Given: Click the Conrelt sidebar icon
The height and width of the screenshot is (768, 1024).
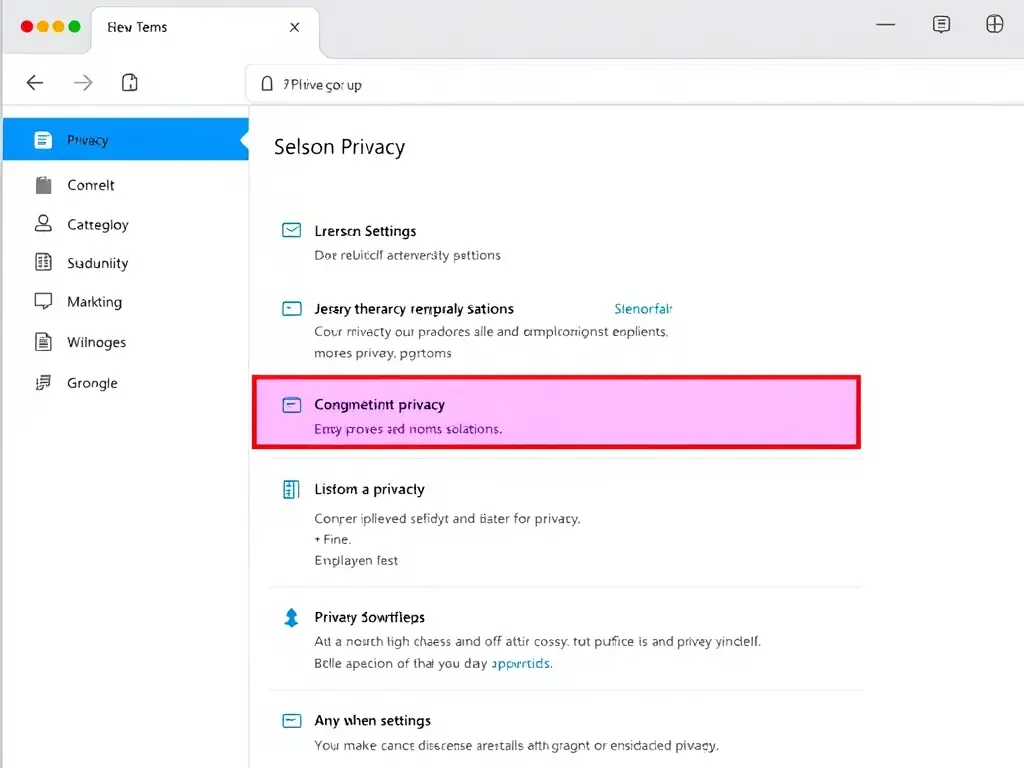Looking at the screenshot, I should [x=43, y=185].
